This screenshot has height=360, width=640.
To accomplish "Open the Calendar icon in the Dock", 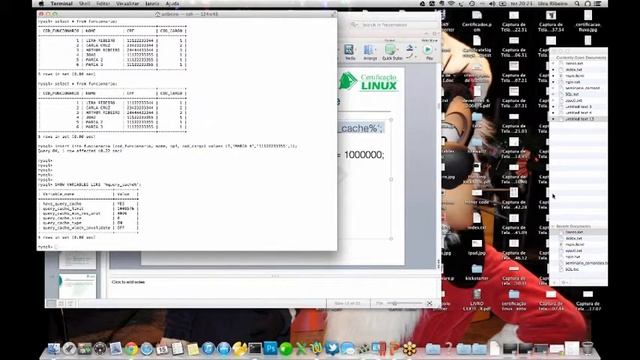I will pyautogui.click(x=162, y=349).
